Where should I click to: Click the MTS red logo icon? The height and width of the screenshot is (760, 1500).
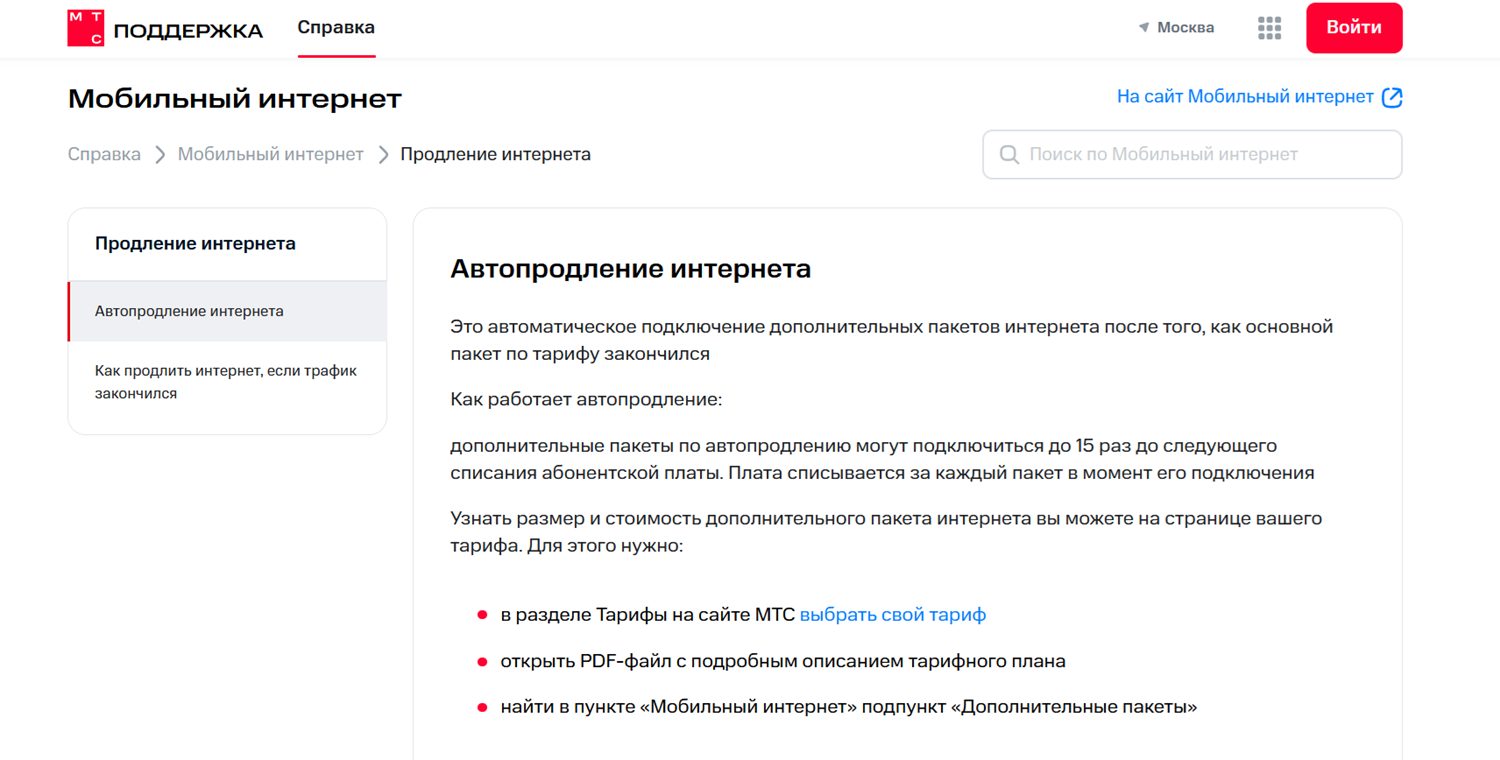pyautogui.click(x=85, y=28)
